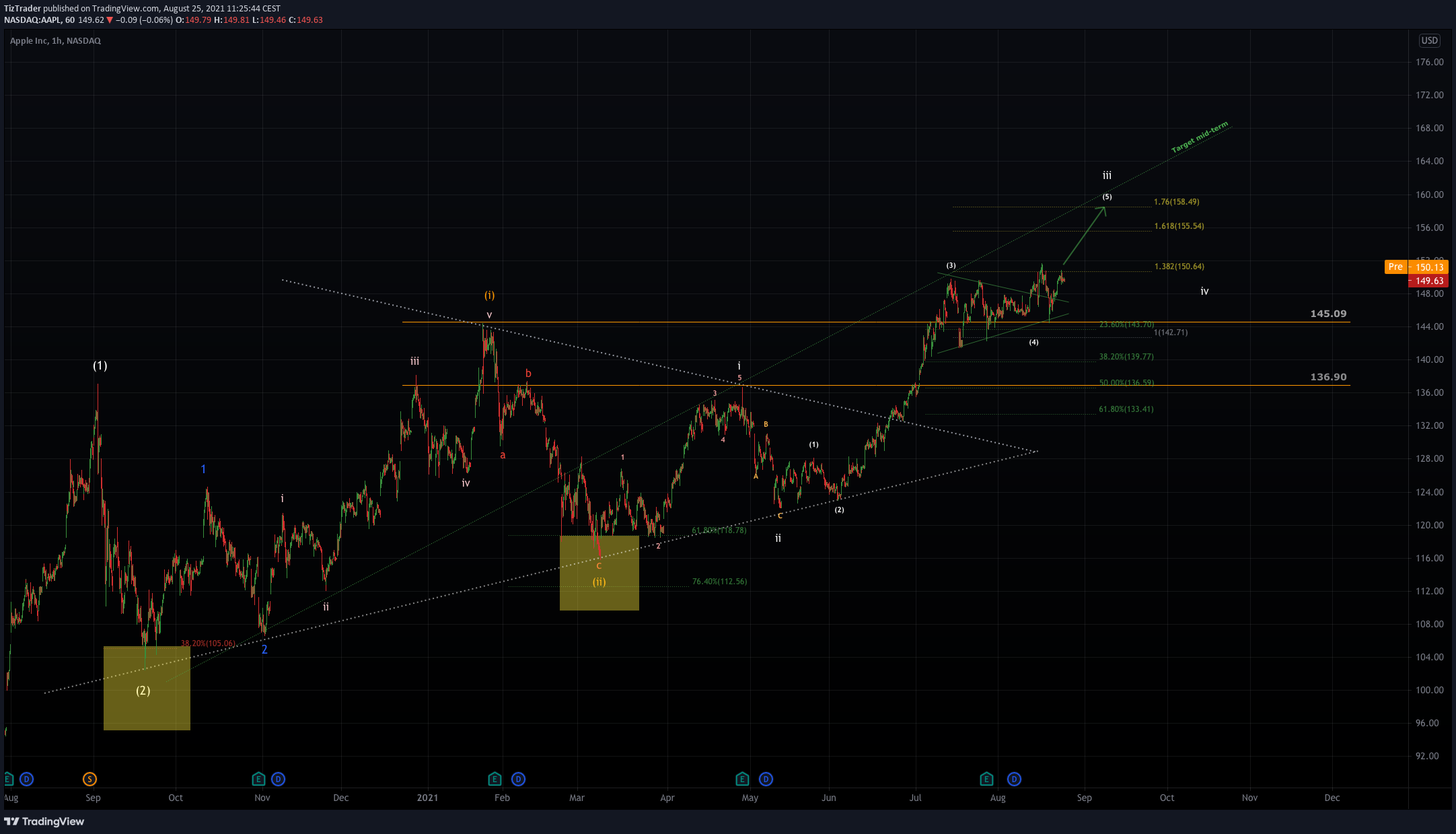1456x834 pixels.
Task: Select the 145.09 horizontal level label
Action: (1328, 314)
